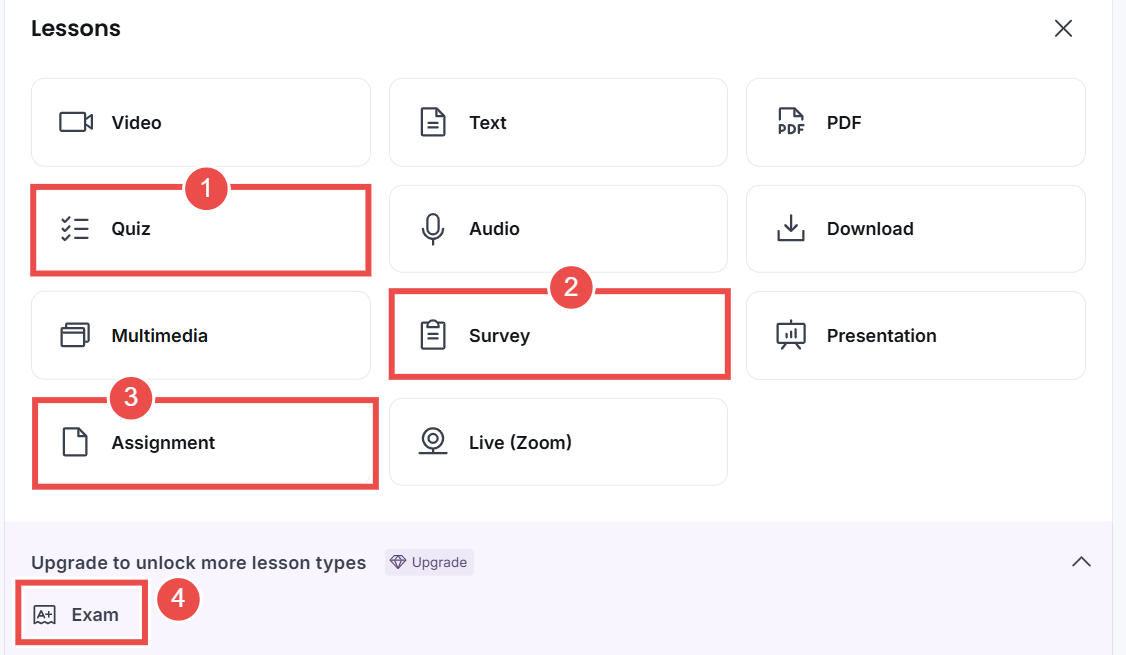Click the Multimedia stacked-windows icon
1126x655 pixels.
[75, 335]
